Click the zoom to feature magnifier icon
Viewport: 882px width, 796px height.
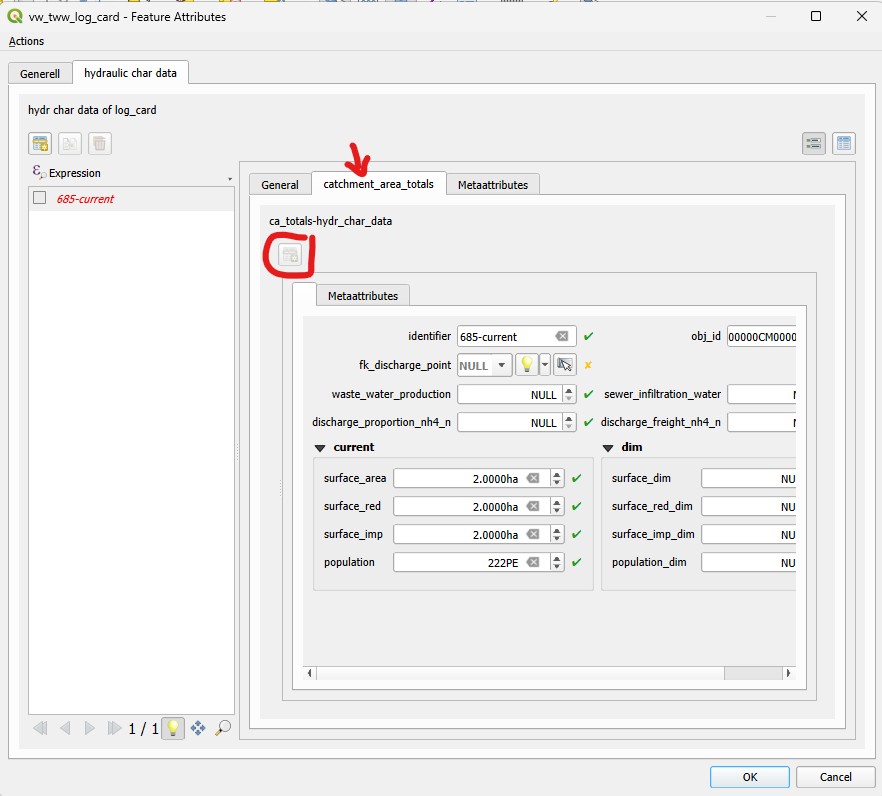tap(223, 729)
